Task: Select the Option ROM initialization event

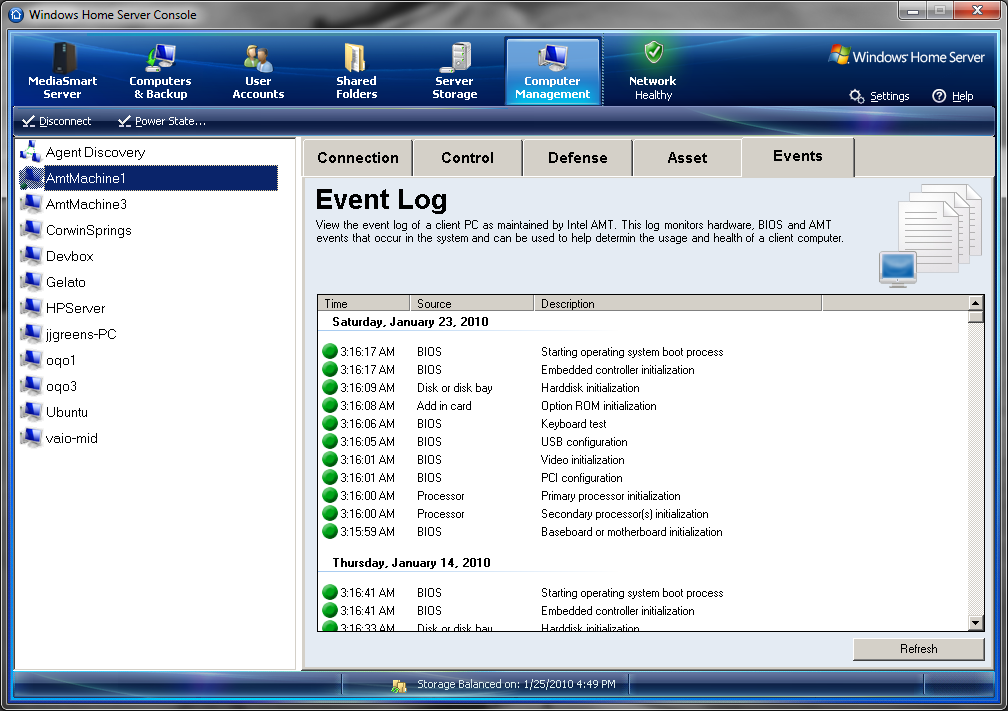Action: point(643,406)
